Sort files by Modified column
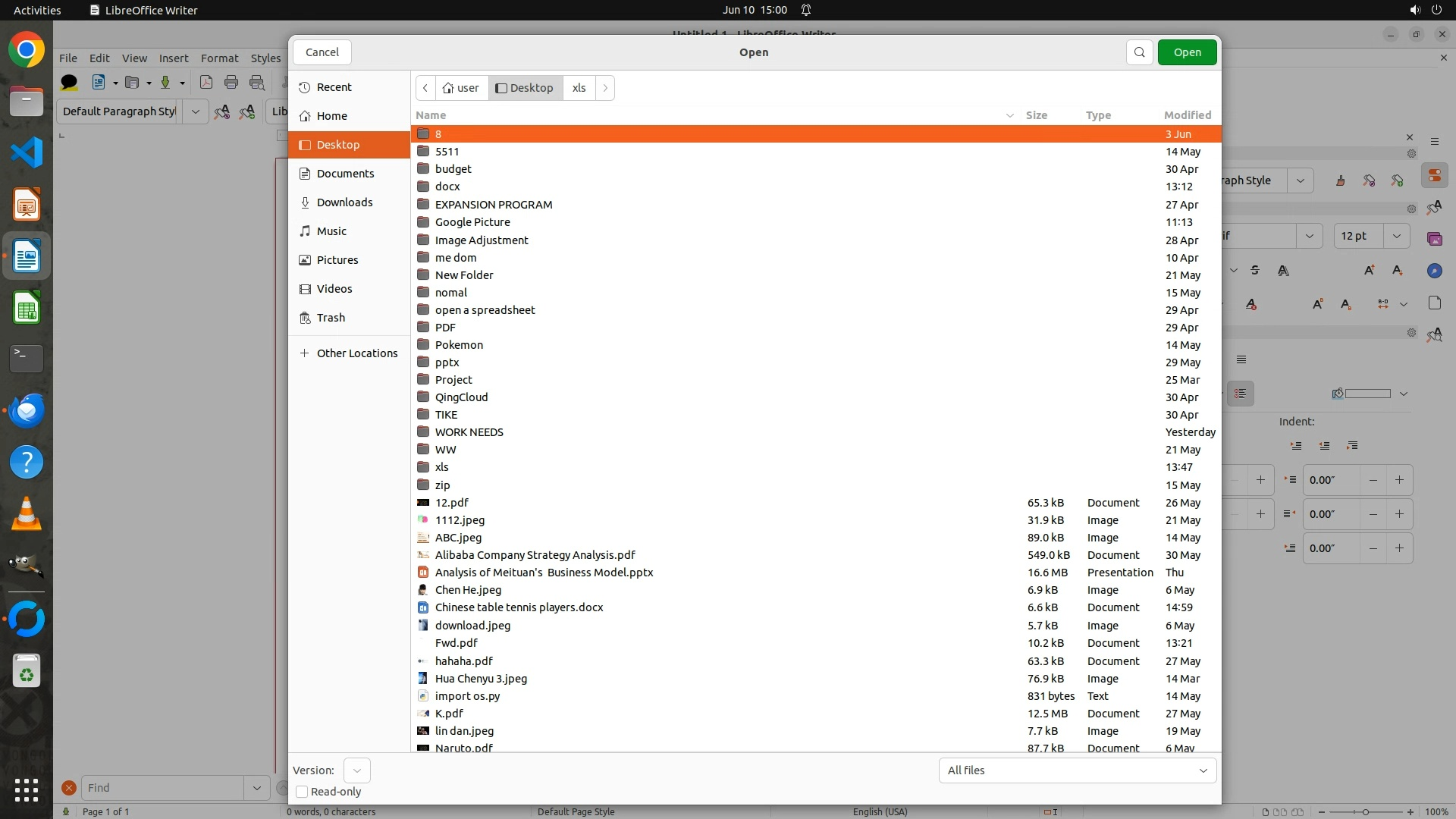 pyautogui.click(x=1187, y=115)
